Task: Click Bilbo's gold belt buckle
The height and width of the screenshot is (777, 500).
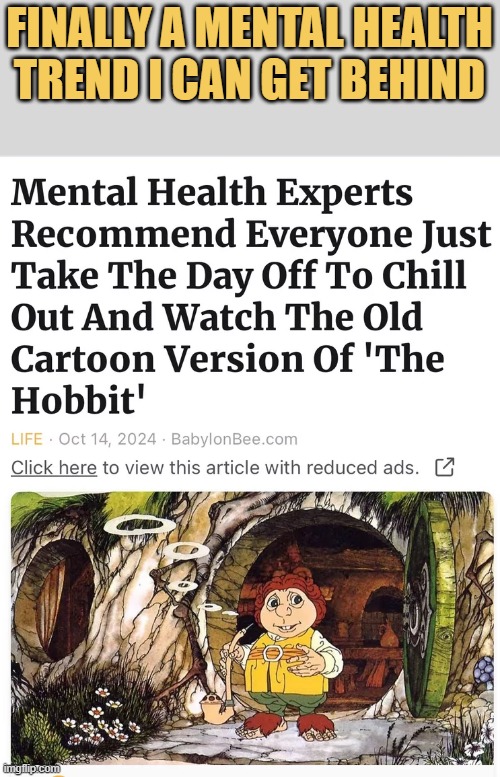Action: point(272,653)
